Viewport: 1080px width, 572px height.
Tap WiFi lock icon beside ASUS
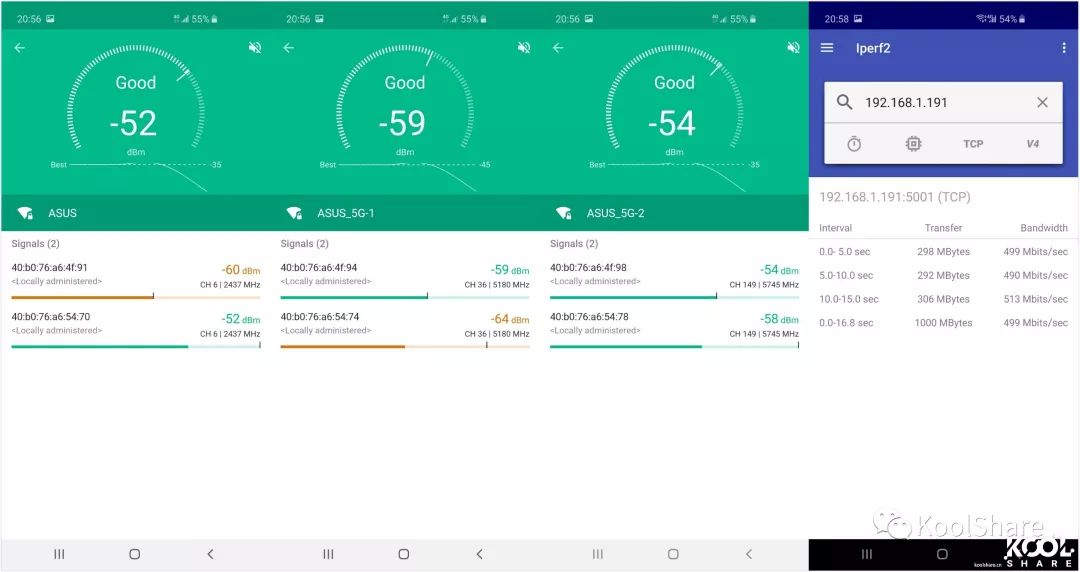point(25,213)
